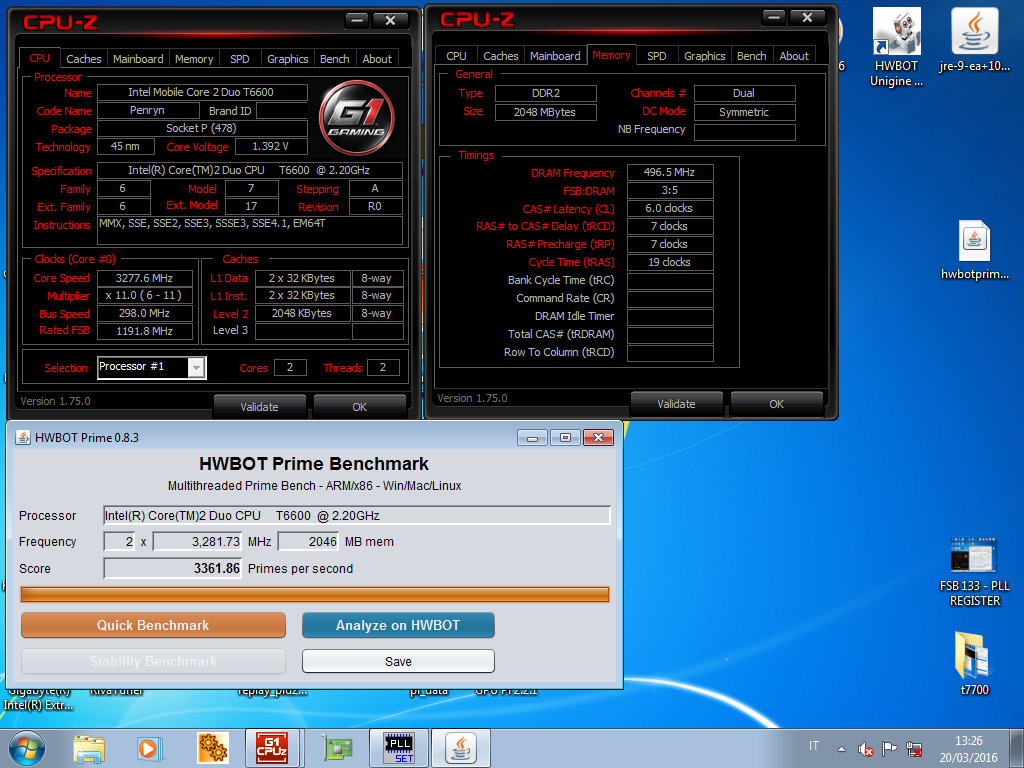Click the Core Voltage 1.392 V value
1024x768 pixels.
point(270,146)
